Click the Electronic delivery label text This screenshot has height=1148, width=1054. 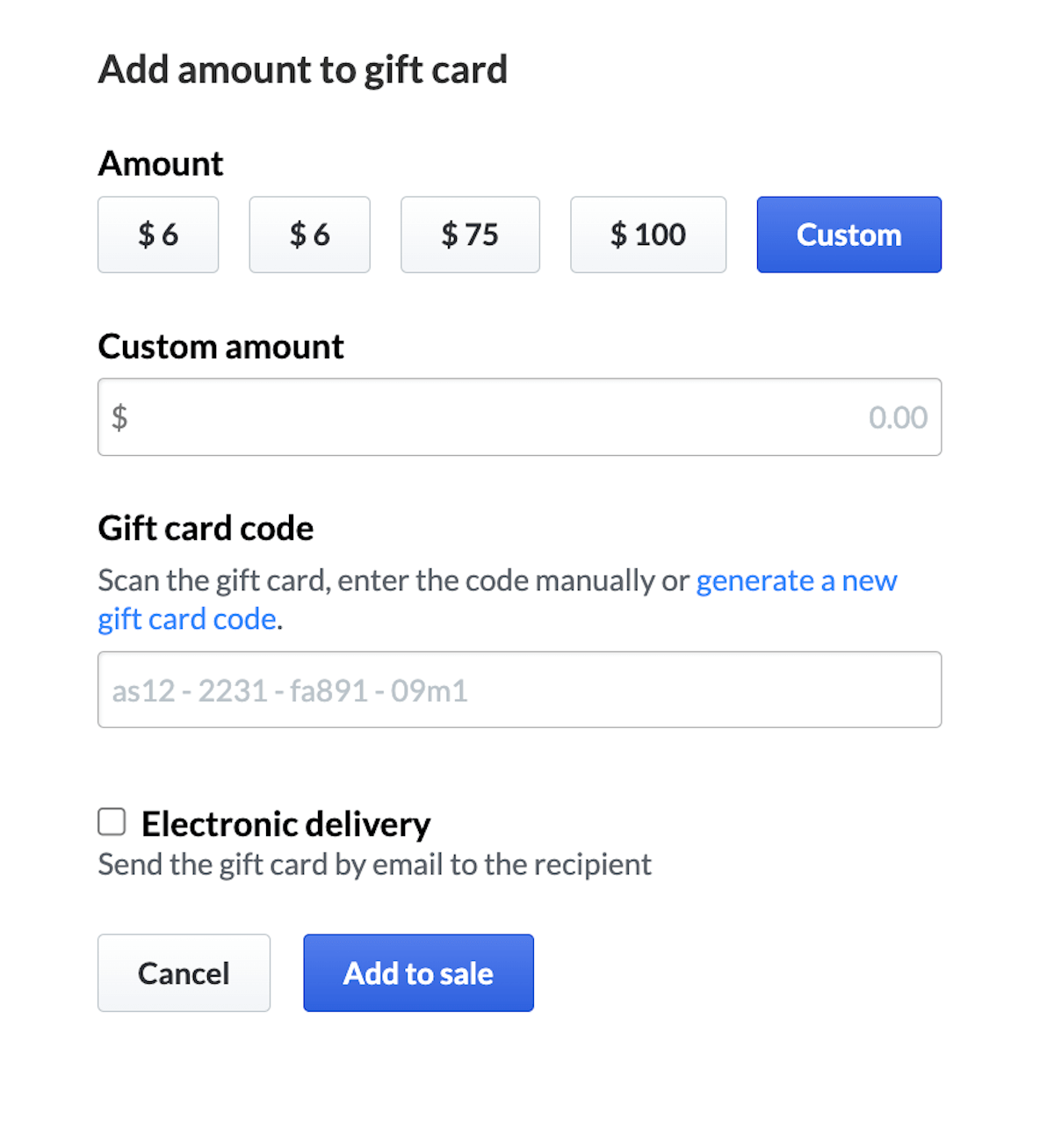click(x=285, y=824)
